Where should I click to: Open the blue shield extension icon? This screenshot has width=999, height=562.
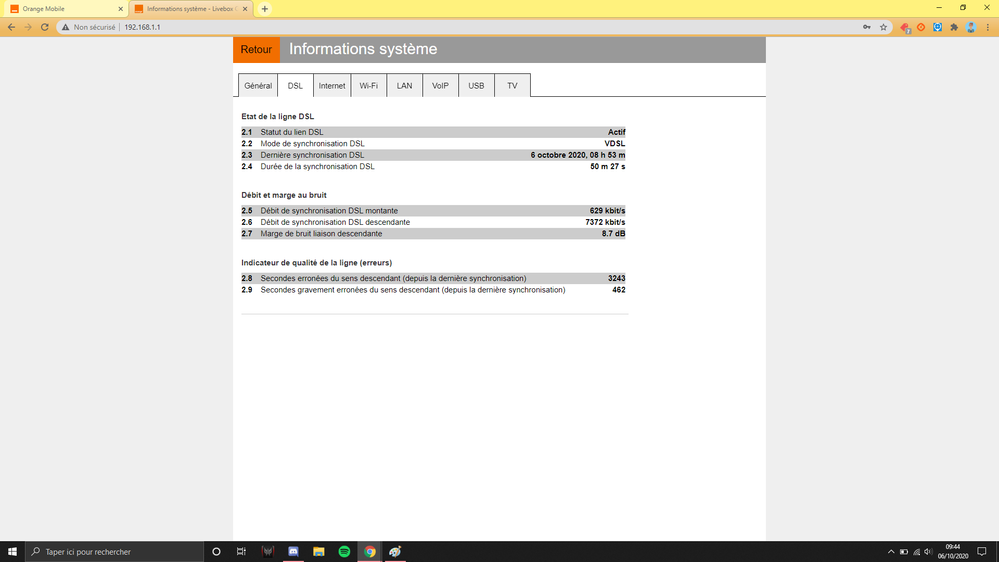[938, 27]
